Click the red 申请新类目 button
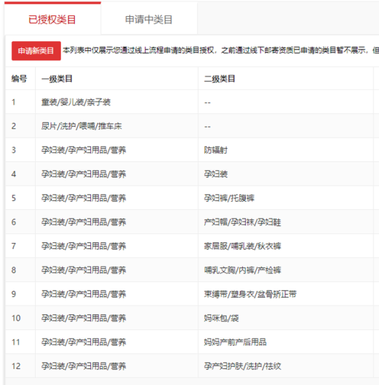 tap(36, 51)
